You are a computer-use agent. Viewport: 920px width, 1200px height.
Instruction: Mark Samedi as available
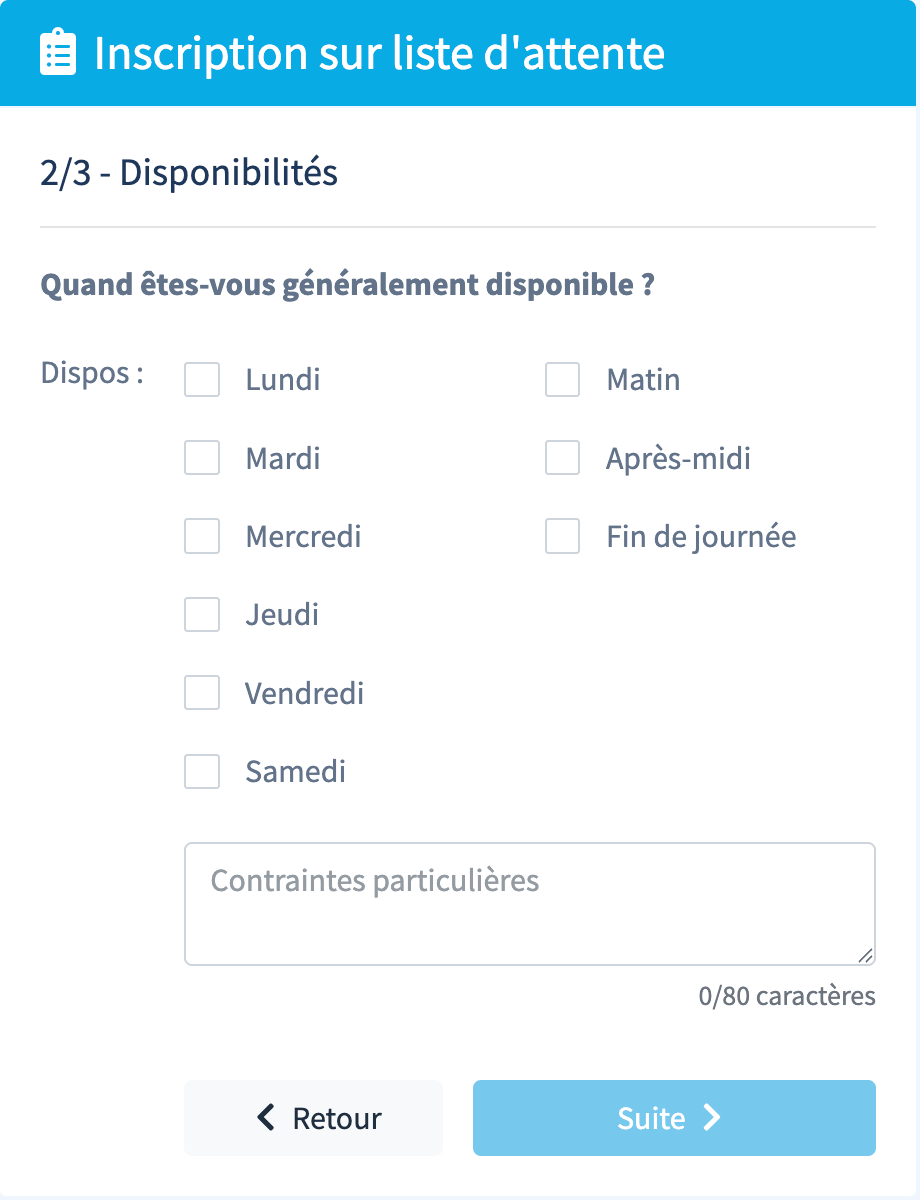click(x=202, y=771)
